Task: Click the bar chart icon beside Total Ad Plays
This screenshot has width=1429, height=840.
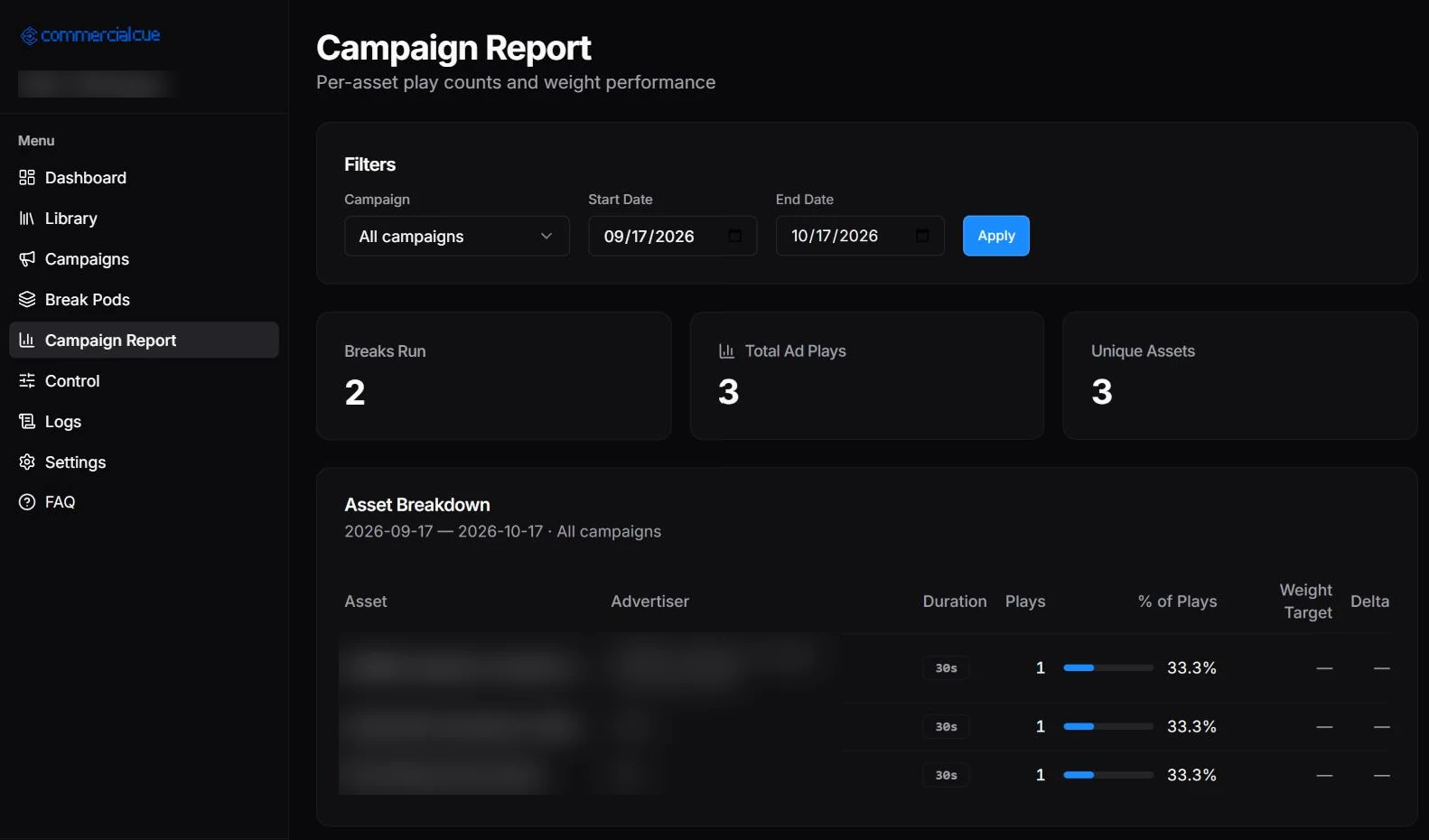Action: (x=726, y=350)
